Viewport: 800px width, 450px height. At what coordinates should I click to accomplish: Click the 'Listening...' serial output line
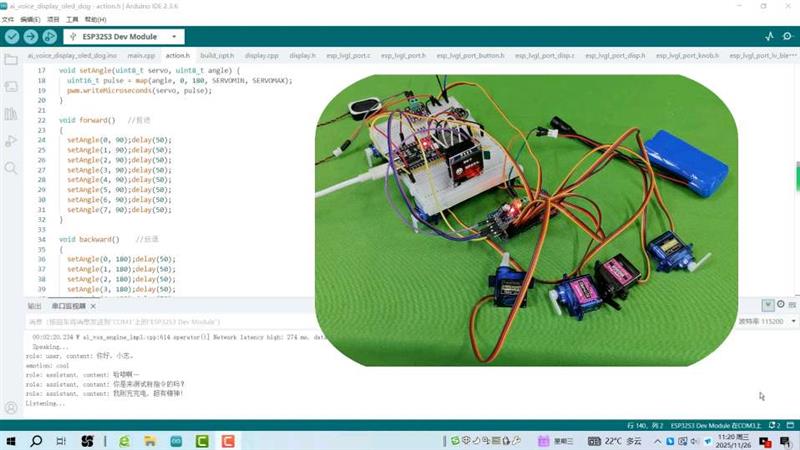click(45, 403)
